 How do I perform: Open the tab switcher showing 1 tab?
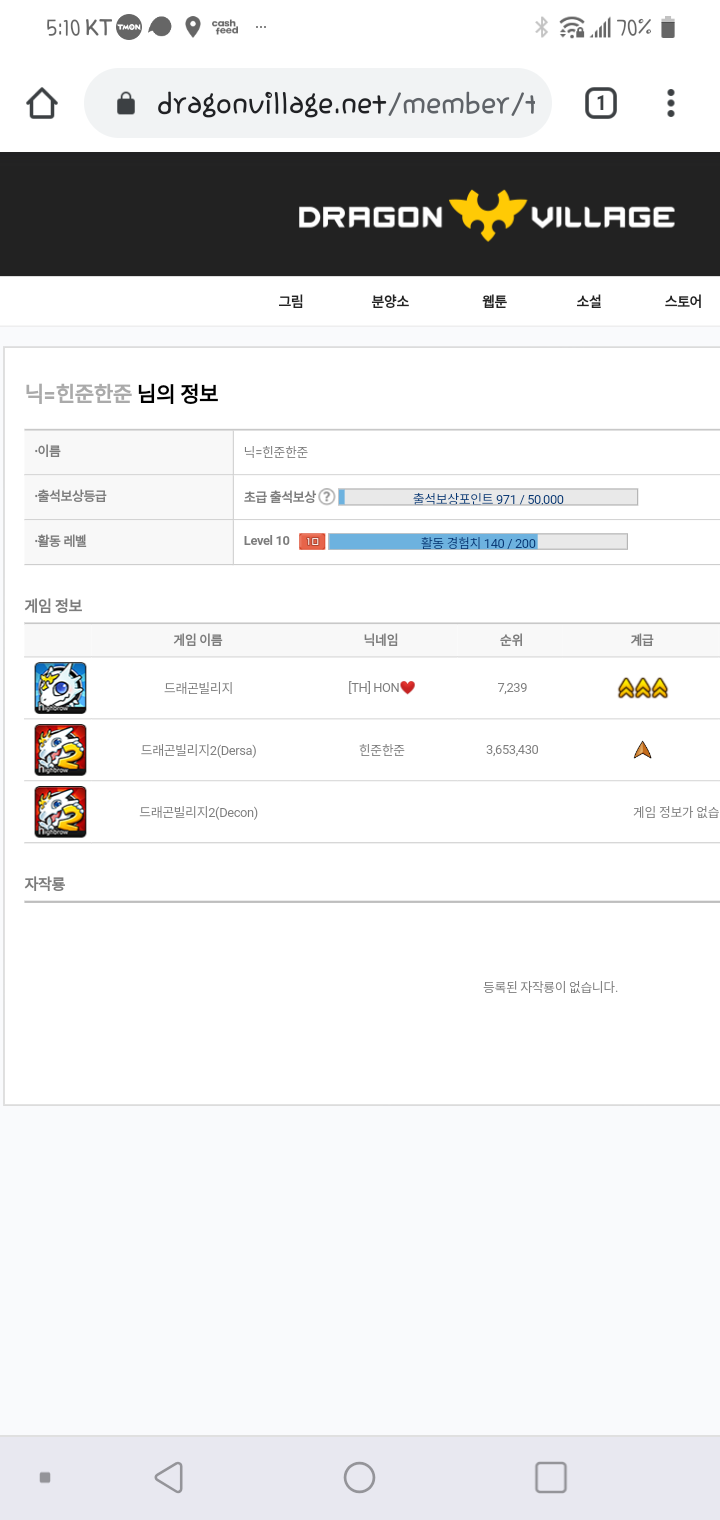[x=600, y=103]
